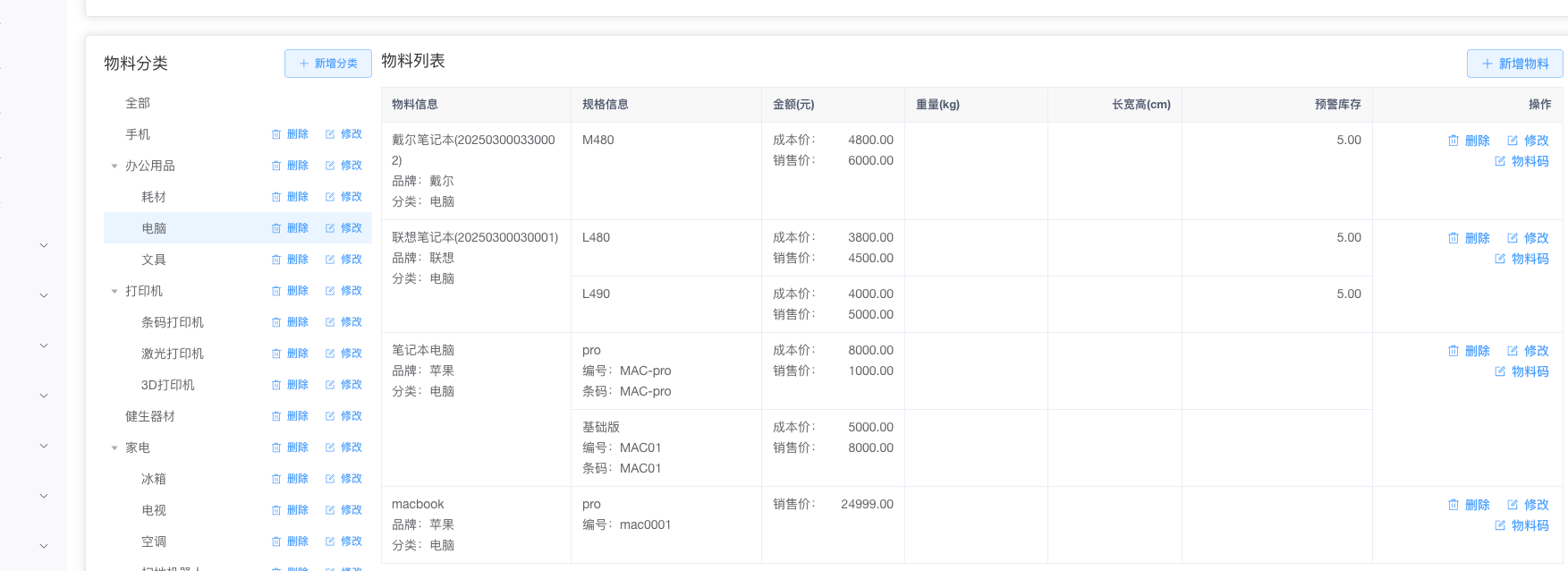Edit the 耗材 category
Screen dimensions: 1568x571
tap(343, 197)
